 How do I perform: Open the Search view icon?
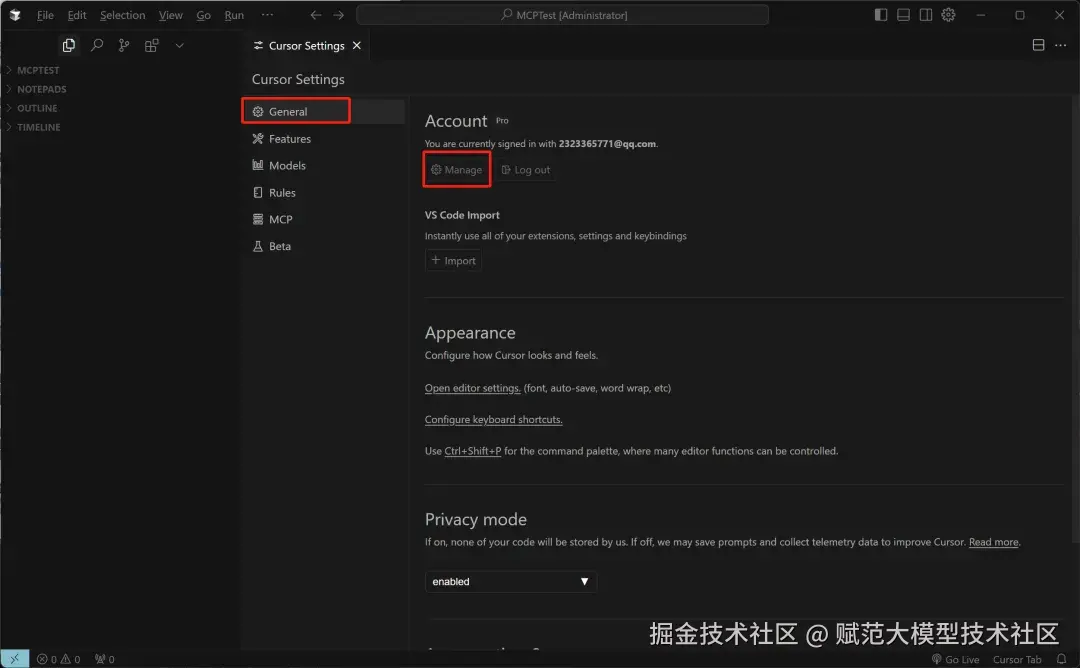click(97, 45)
